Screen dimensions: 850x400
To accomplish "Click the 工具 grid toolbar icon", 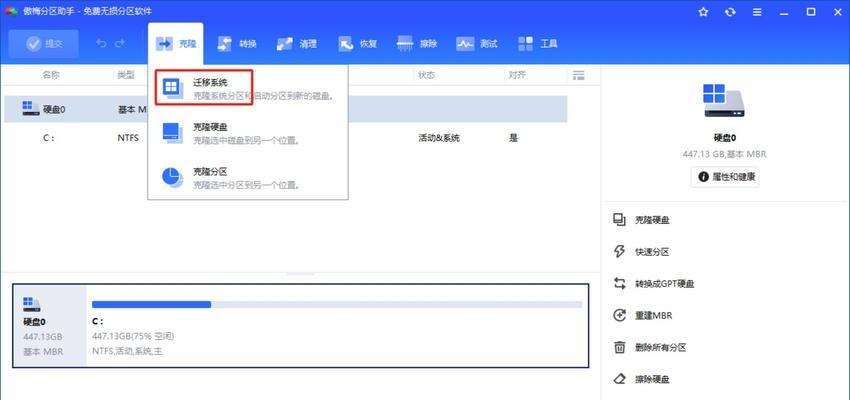I will point(525,44).
